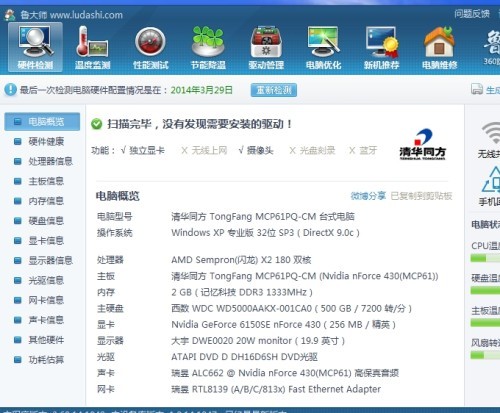500x413 pixels.
Task: Click the 电脑型号 TongFang MCP61PQ-CM 台式电脑 value
Action: pos(263,217)
